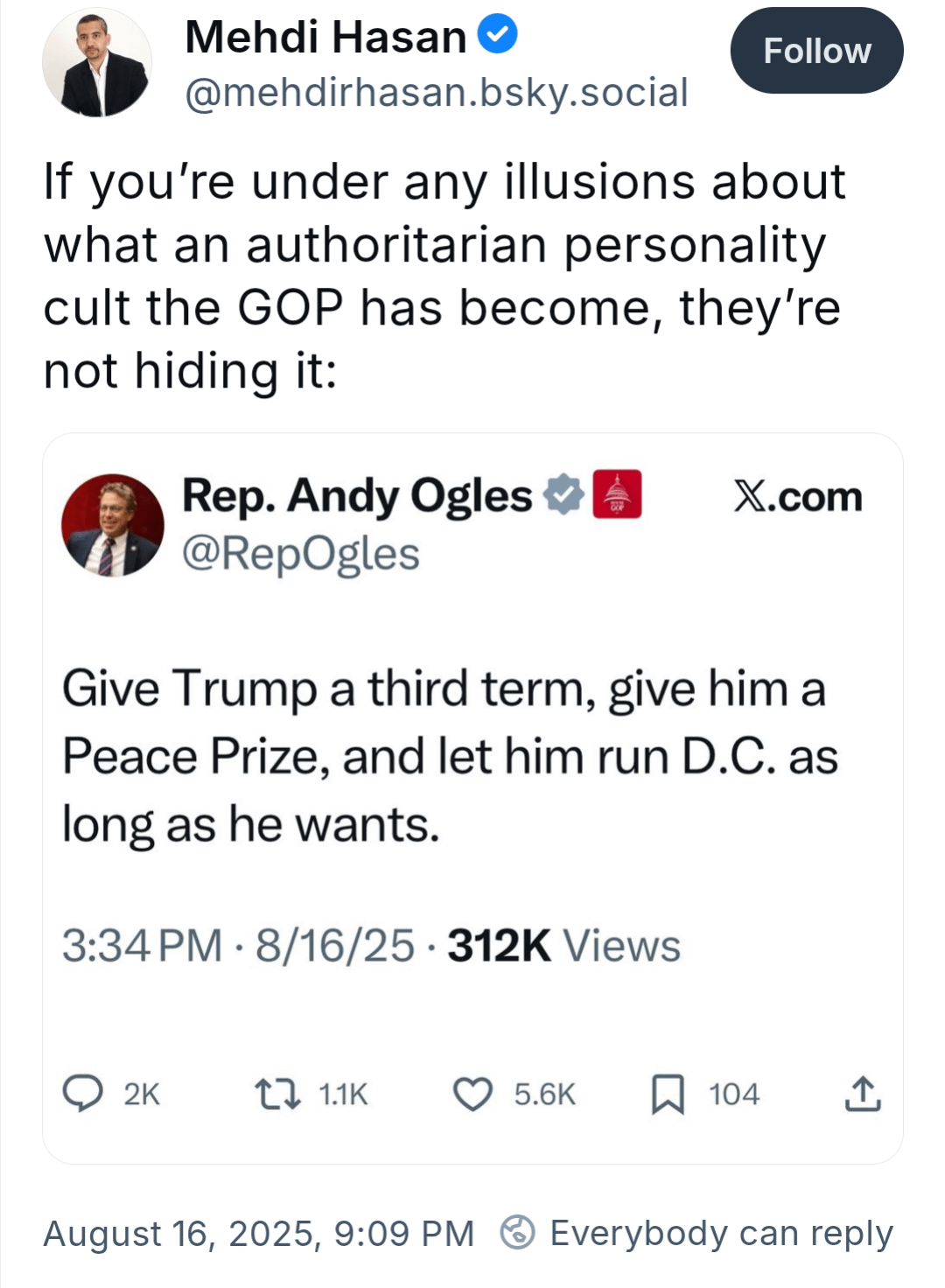Open the @mehdirhasan.bsky.social handle link
This screenshot has width=945, height=1288.
437,92
